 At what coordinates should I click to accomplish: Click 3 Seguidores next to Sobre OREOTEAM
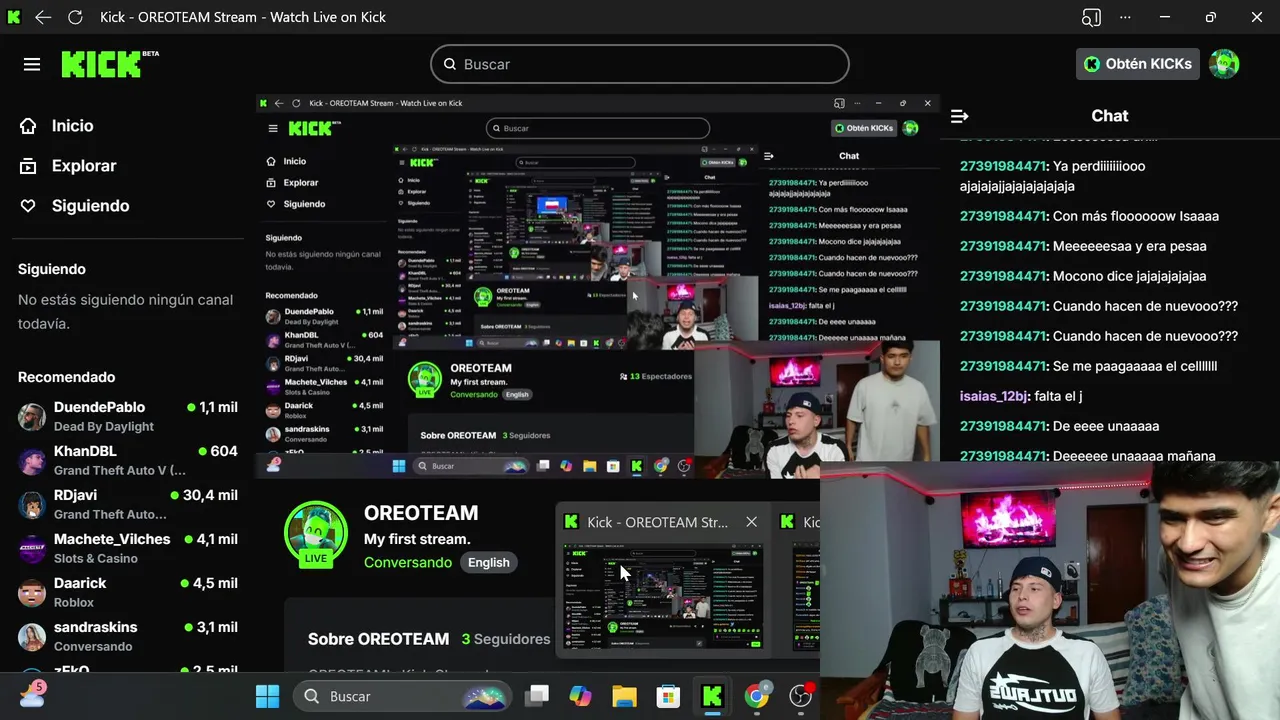pos(506,639)
